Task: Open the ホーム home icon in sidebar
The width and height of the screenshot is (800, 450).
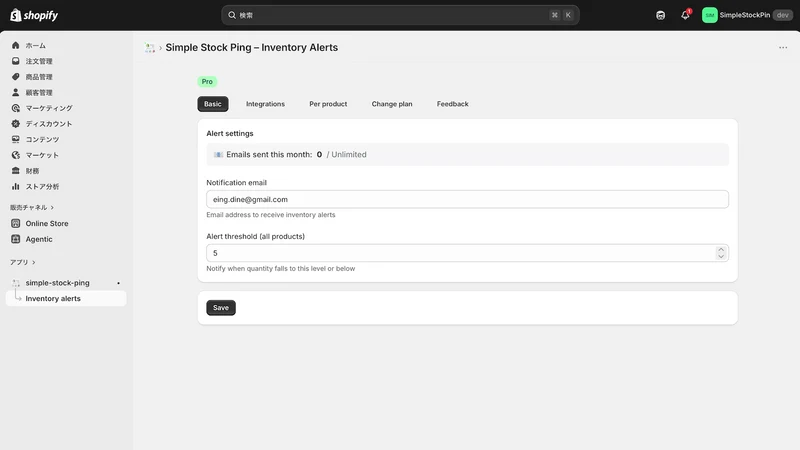Action: [16, 45]
